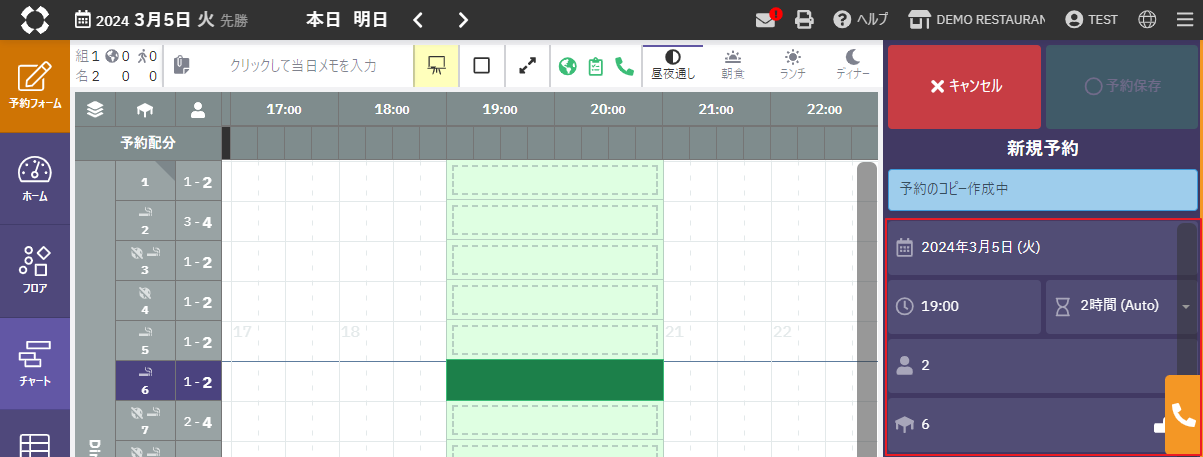This screenshot has width=1203, height=457.
Task: Click the daily memo input field
Action: click(303, 66)
